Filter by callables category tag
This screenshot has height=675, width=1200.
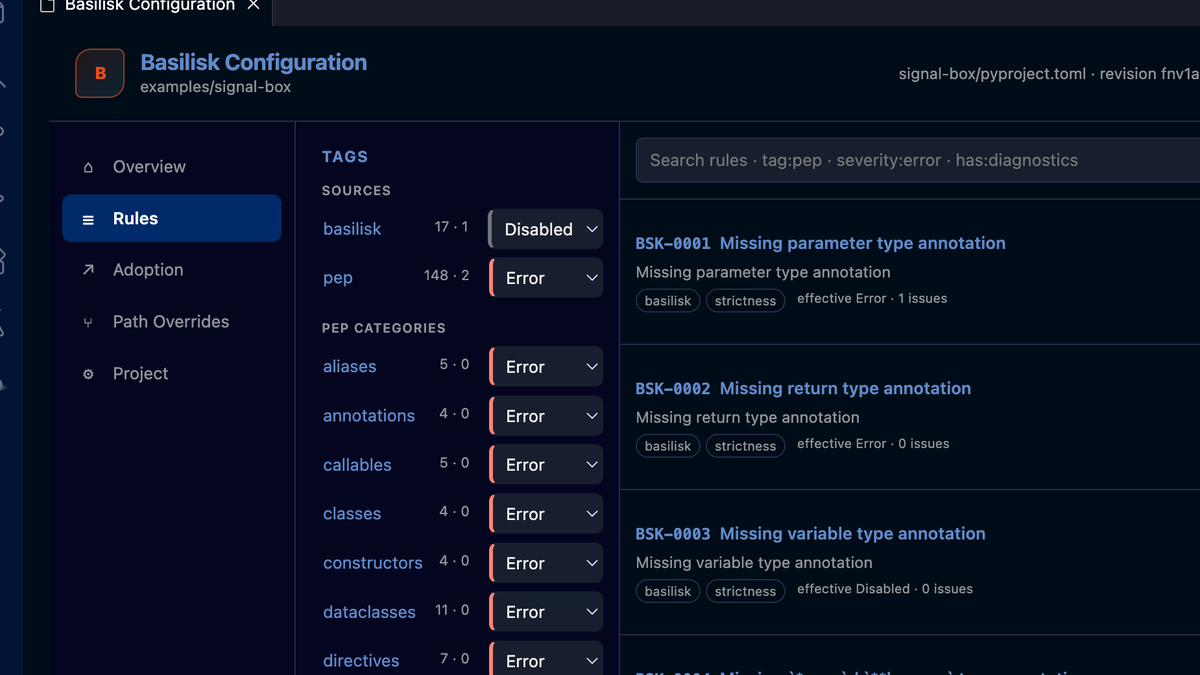(x=357, y=465)
